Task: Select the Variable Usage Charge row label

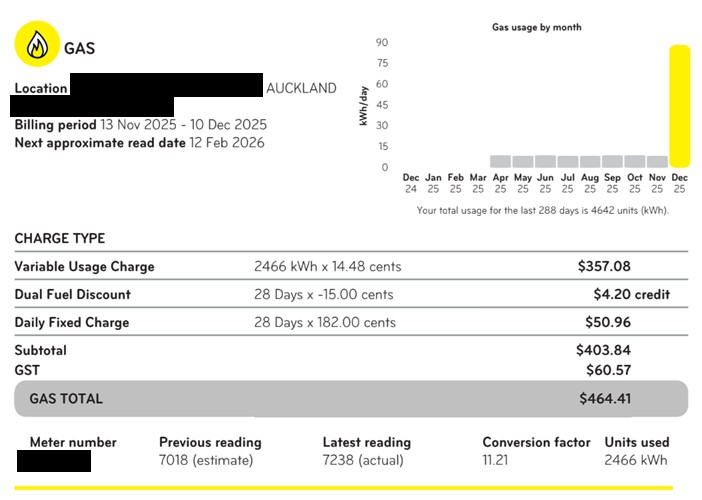Action: point(84,267)
